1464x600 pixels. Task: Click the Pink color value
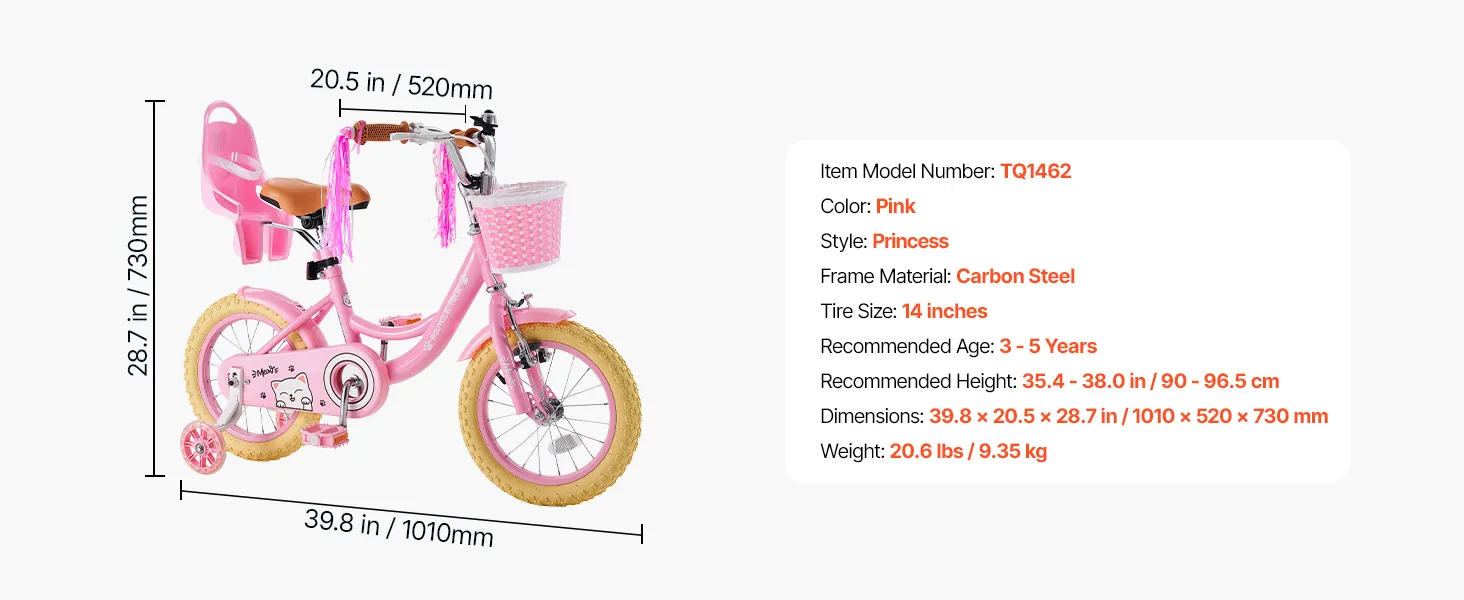896,206
